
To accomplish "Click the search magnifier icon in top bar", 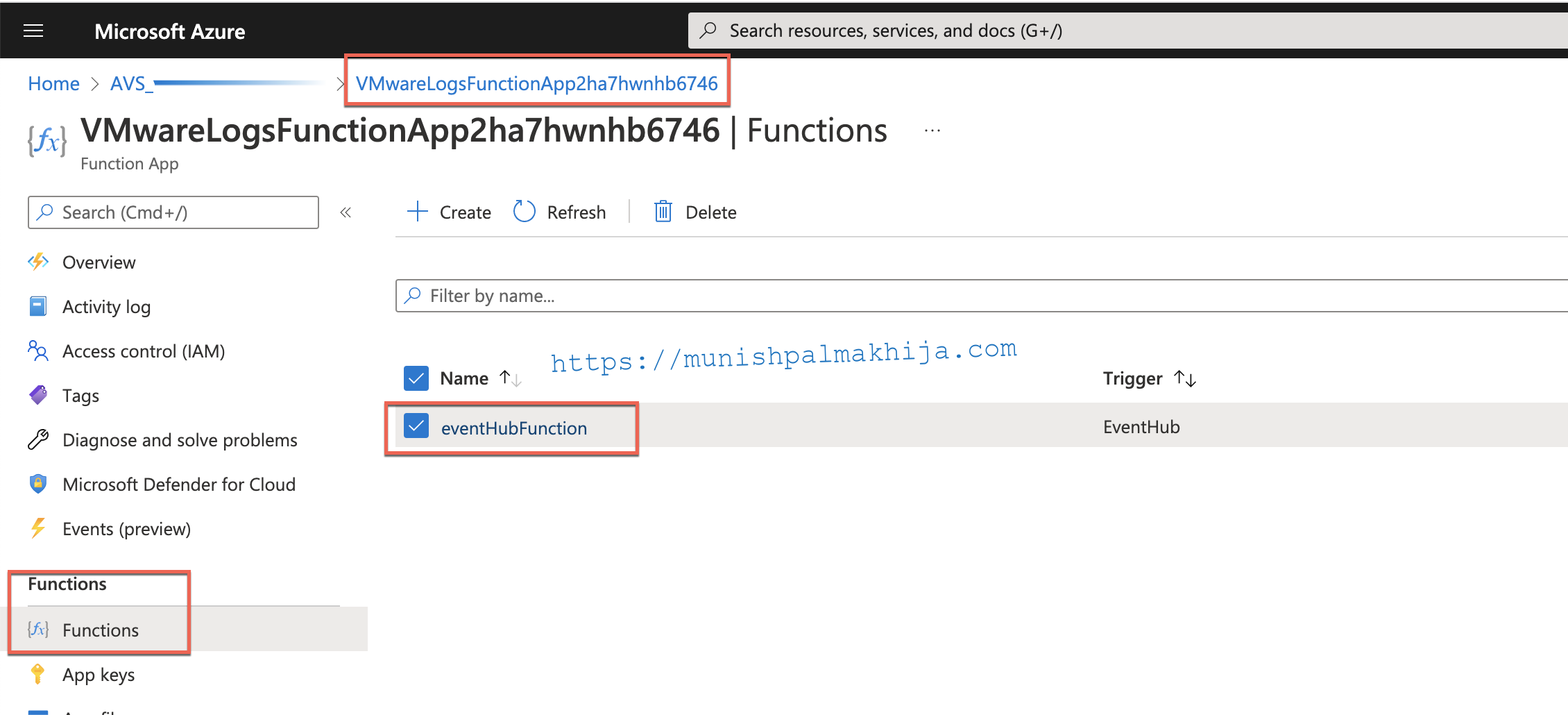I will tap(708, 31).
